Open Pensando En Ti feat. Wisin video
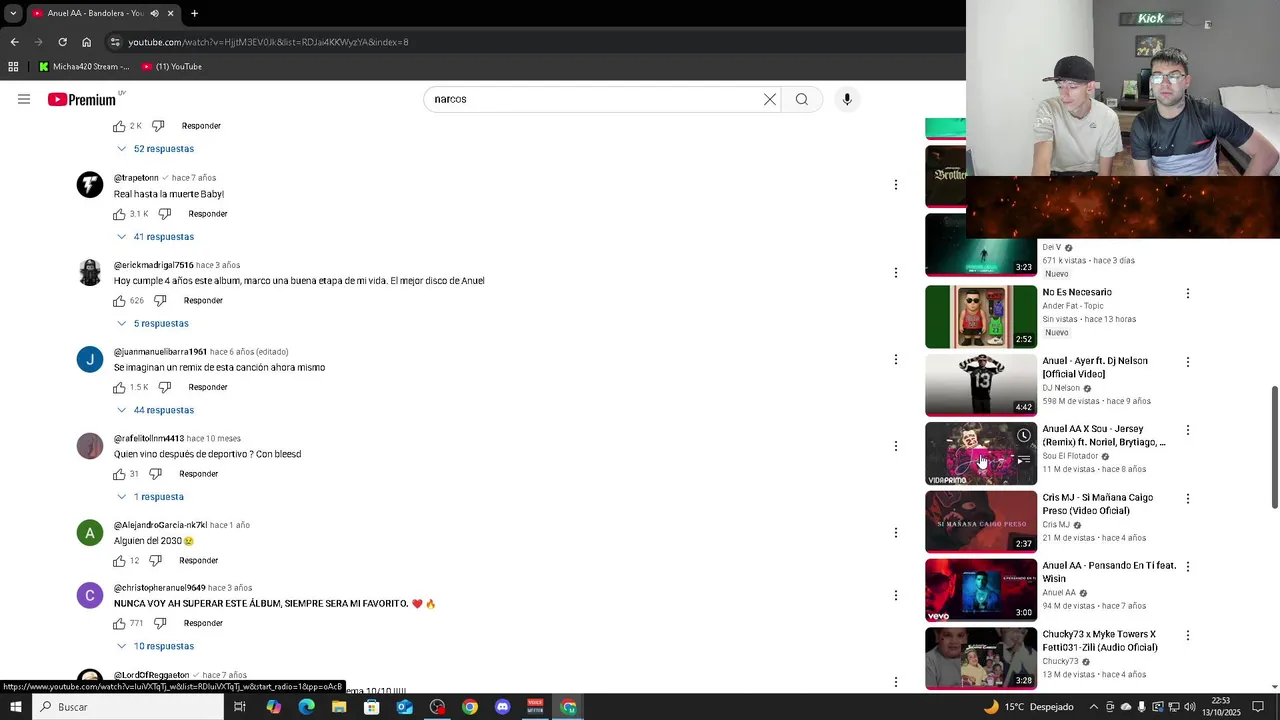This screenshot has width=1280, height=720. (981, 590)
